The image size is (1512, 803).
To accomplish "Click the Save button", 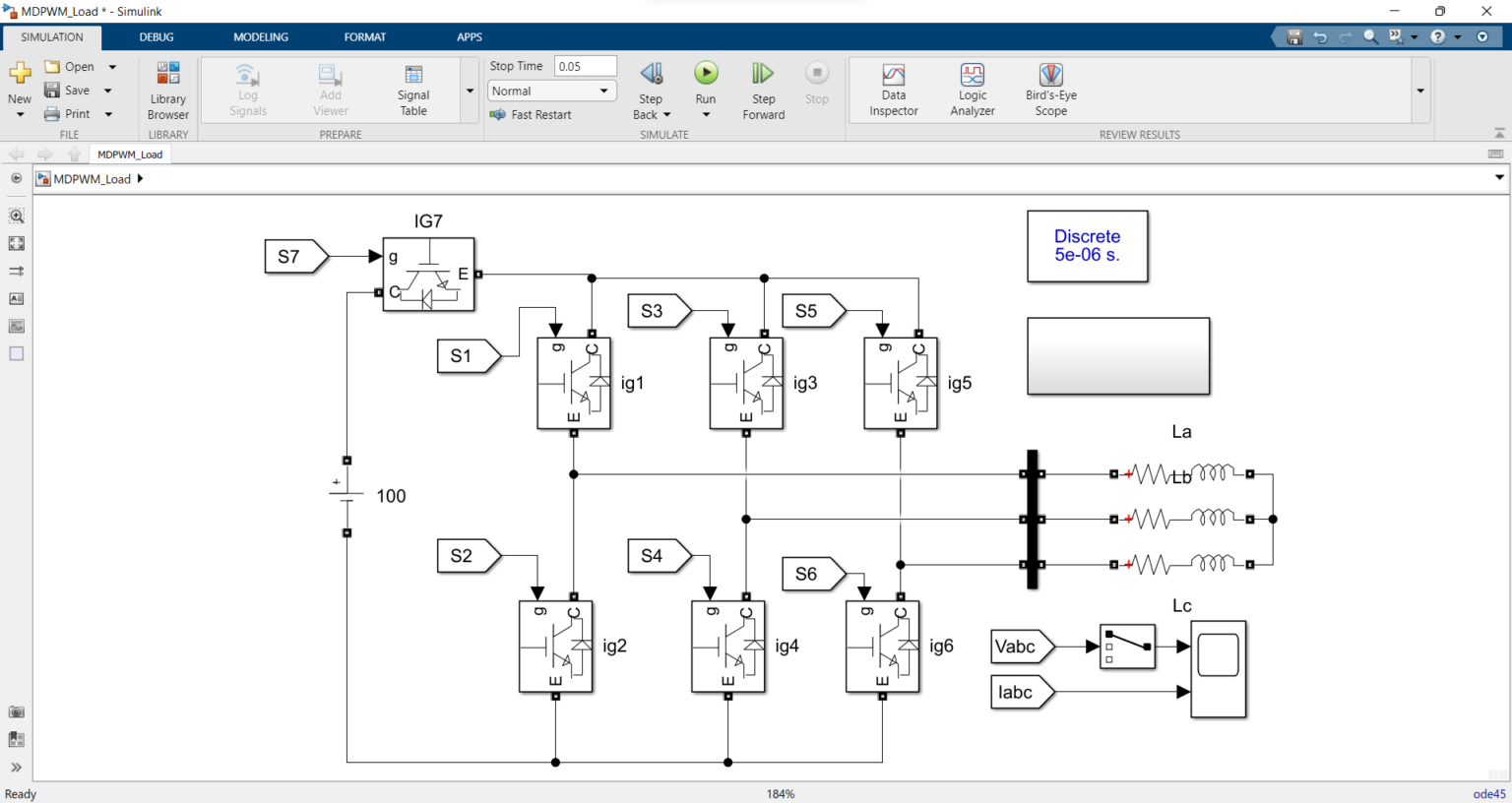I will (x=68, y=91).
